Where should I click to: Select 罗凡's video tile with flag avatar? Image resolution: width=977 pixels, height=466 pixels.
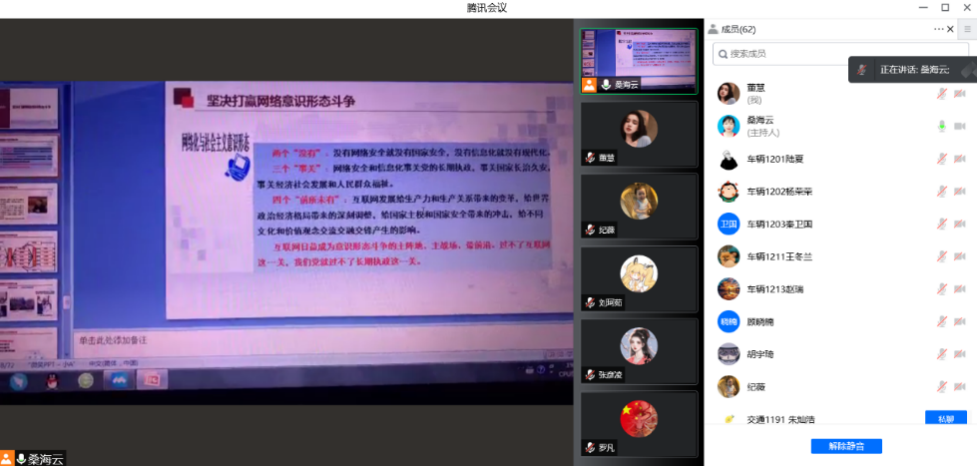pos(639,423)
